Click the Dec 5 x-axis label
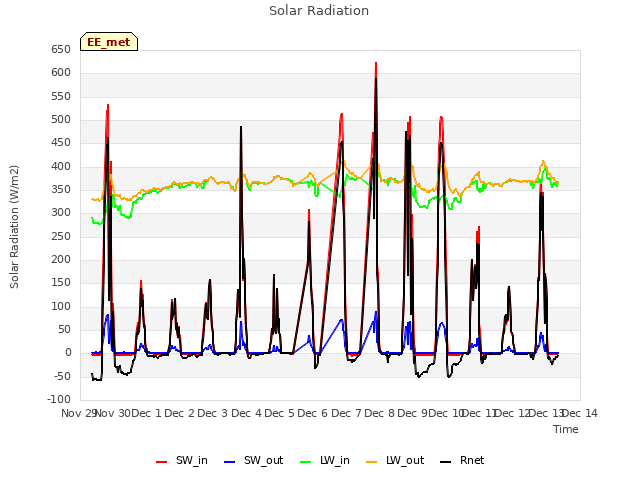Image resolution: width=640 pixels, height=480 pixels. click(280, 413)
